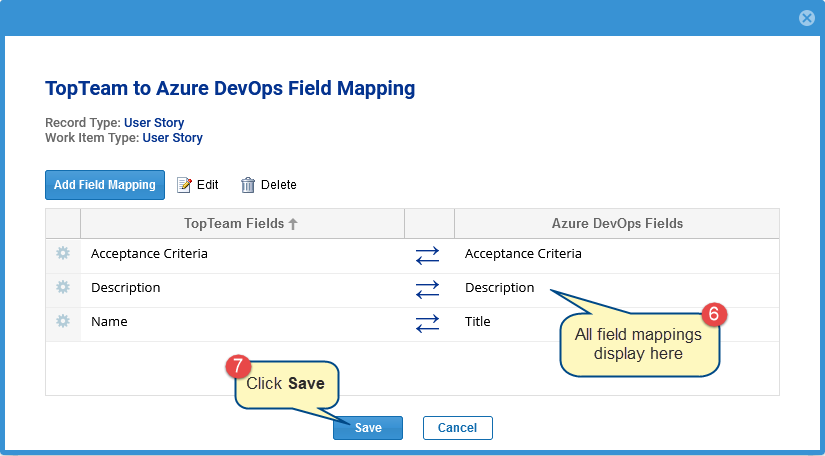
Task: Click sync arrows in Acceptance Criteria row
Action: [427, 255]
